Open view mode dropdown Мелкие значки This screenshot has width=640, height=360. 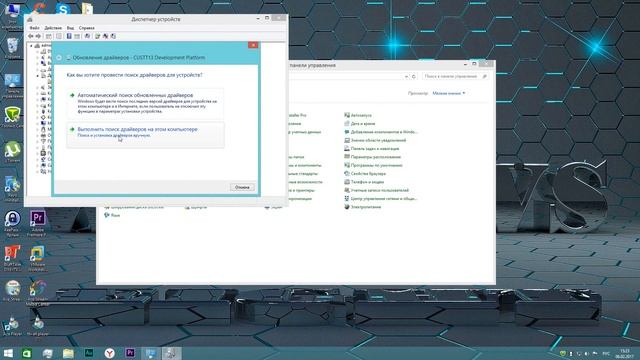[x=449, y=93]
